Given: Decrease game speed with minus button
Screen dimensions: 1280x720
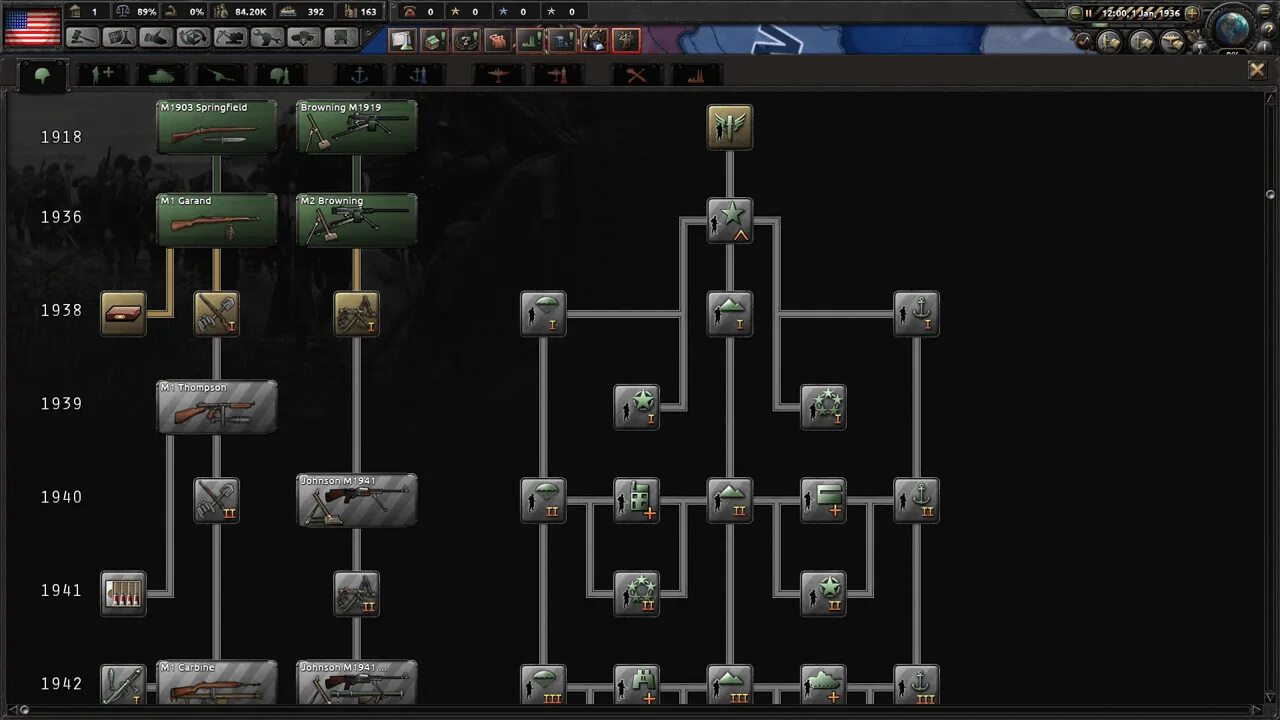Looking at the screenshot, I should click(1075, 13).
